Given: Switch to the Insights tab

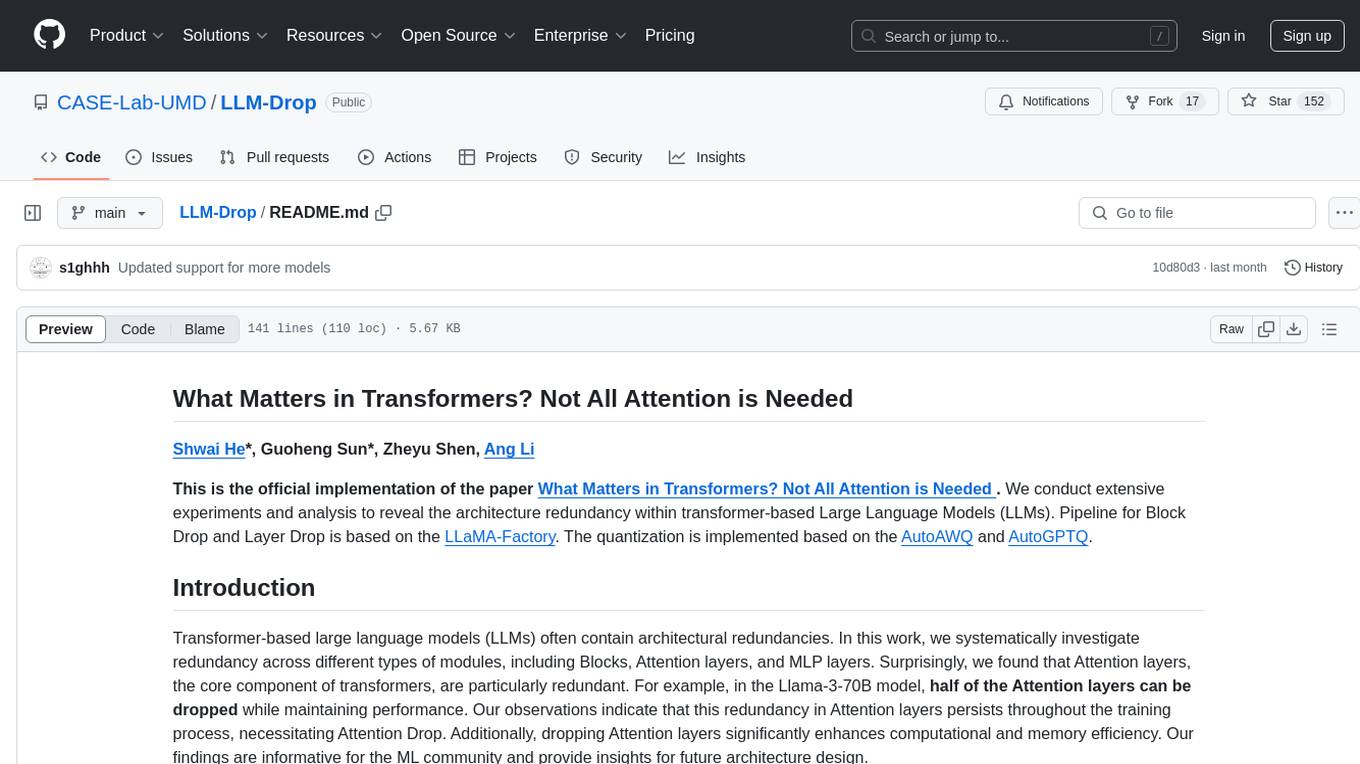Looking at the screenshot, I should [707, 157].
